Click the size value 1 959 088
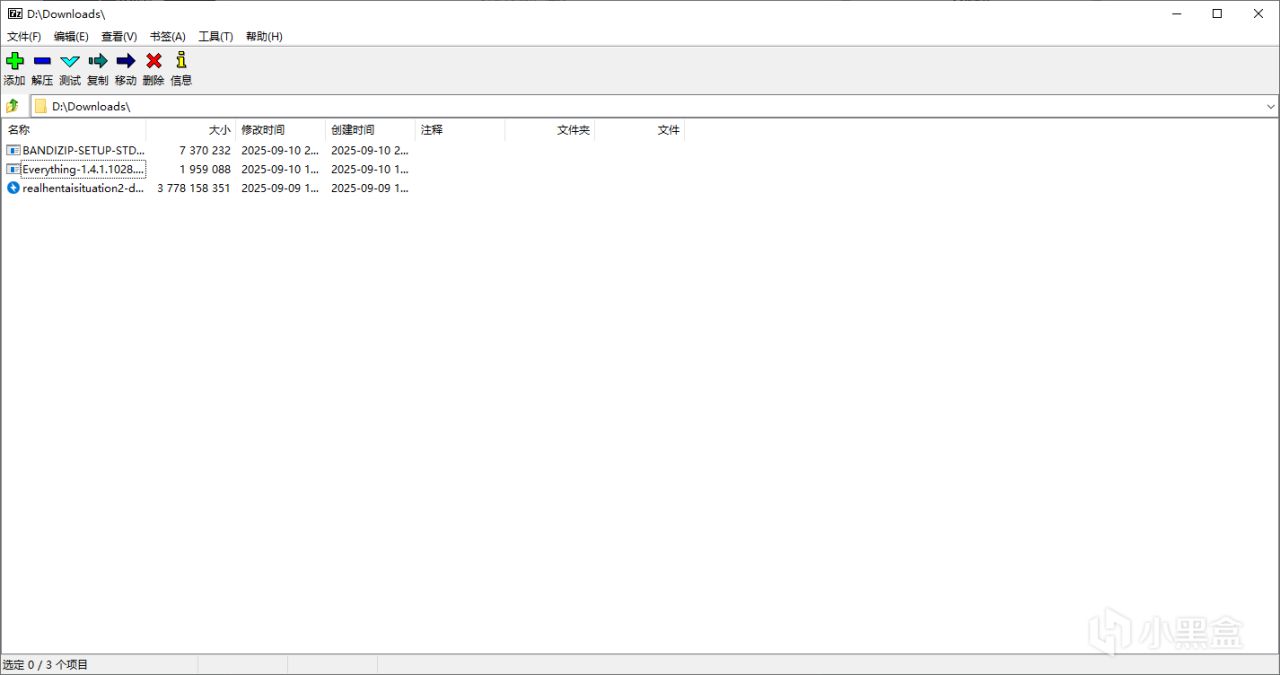Viewport: 1280px width, 675px height. click(205, 169)
